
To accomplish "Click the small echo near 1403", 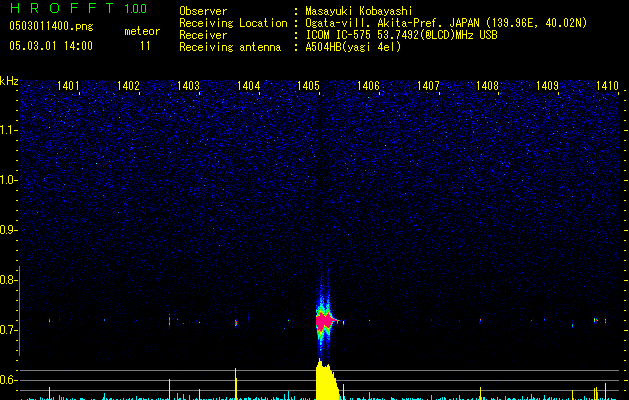I will 169,321.
